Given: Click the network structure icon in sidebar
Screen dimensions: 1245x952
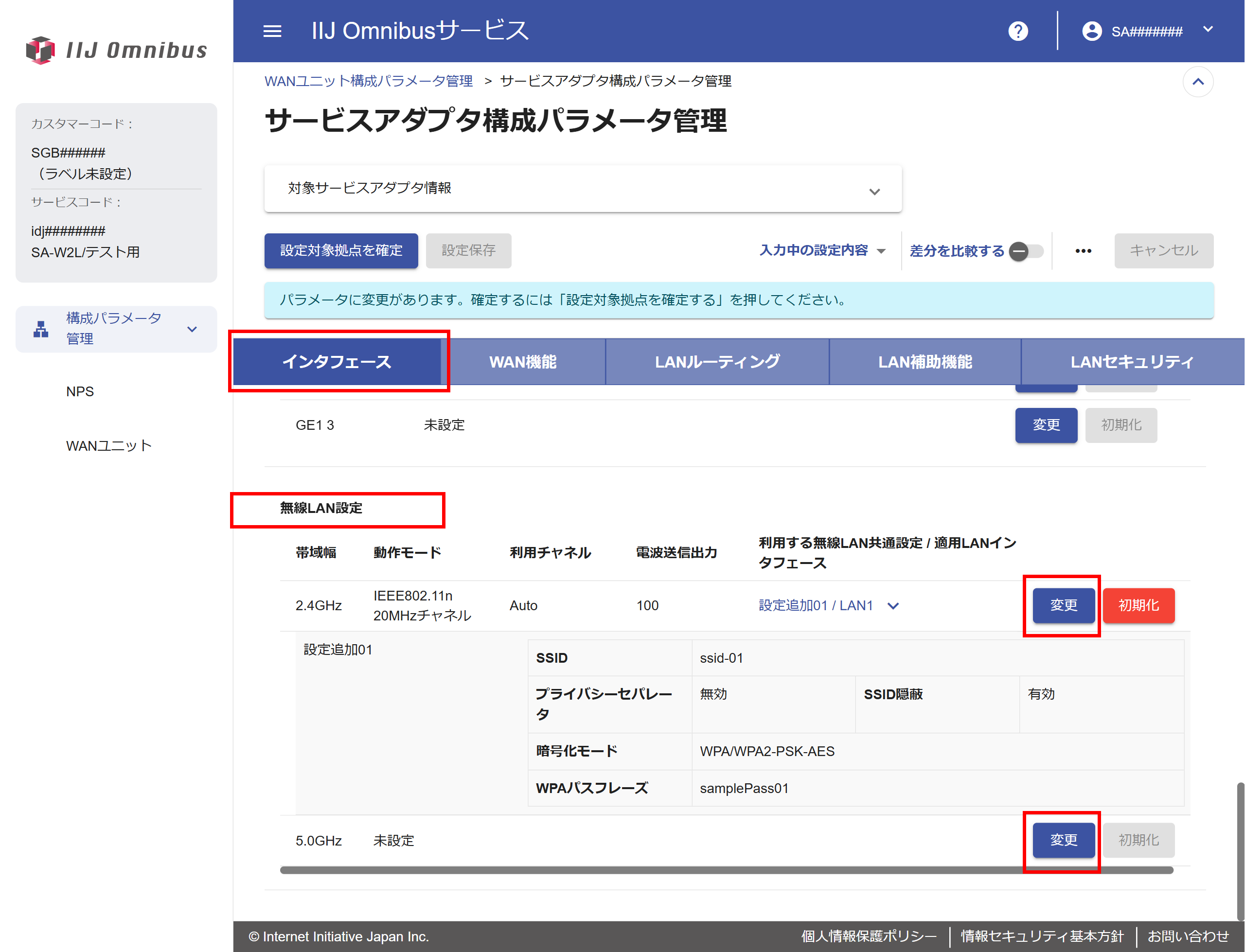Looking at the screenshot, I should point(41,329).
